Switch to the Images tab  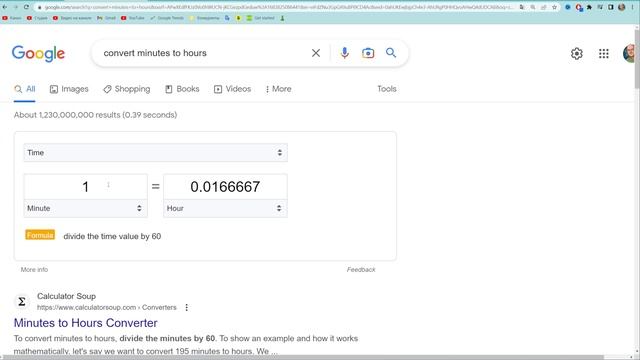click(x=69, y=89)
